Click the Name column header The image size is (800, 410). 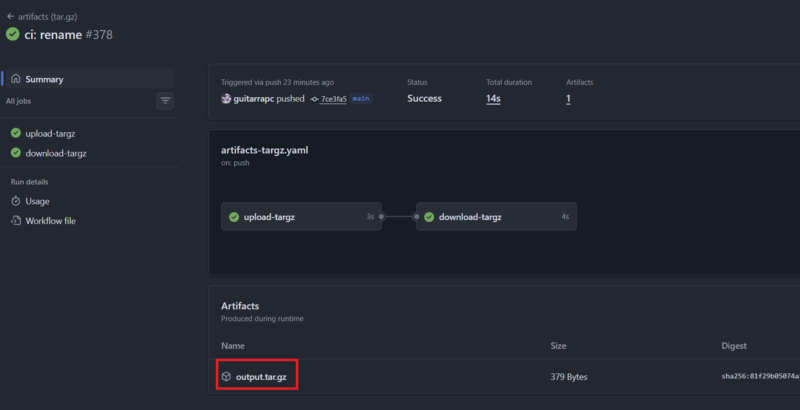coord(233,346)
